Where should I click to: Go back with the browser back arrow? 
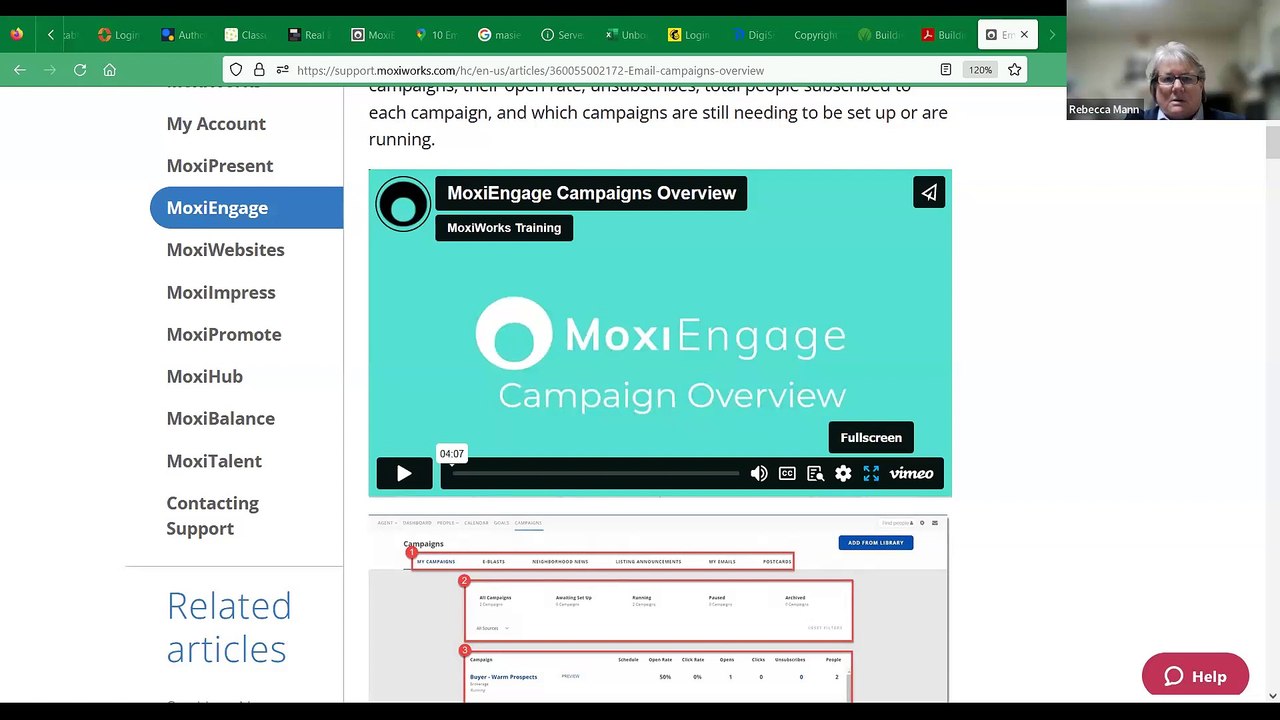tap(20, 70)
